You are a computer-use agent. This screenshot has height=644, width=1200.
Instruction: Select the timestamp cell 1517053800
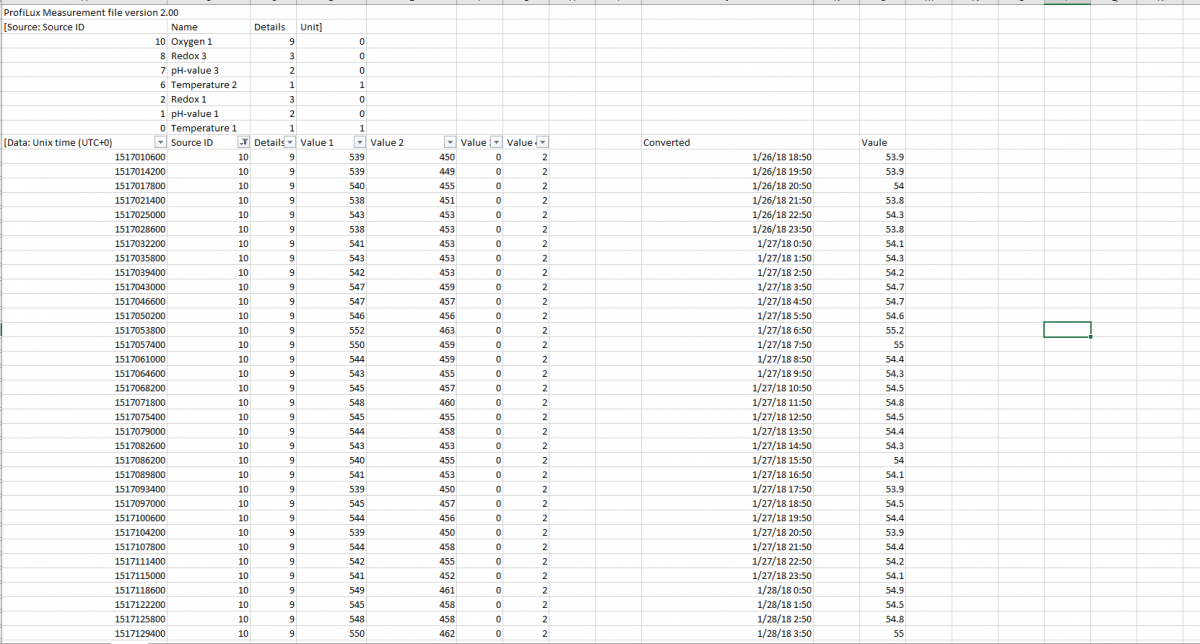point(85,330)
